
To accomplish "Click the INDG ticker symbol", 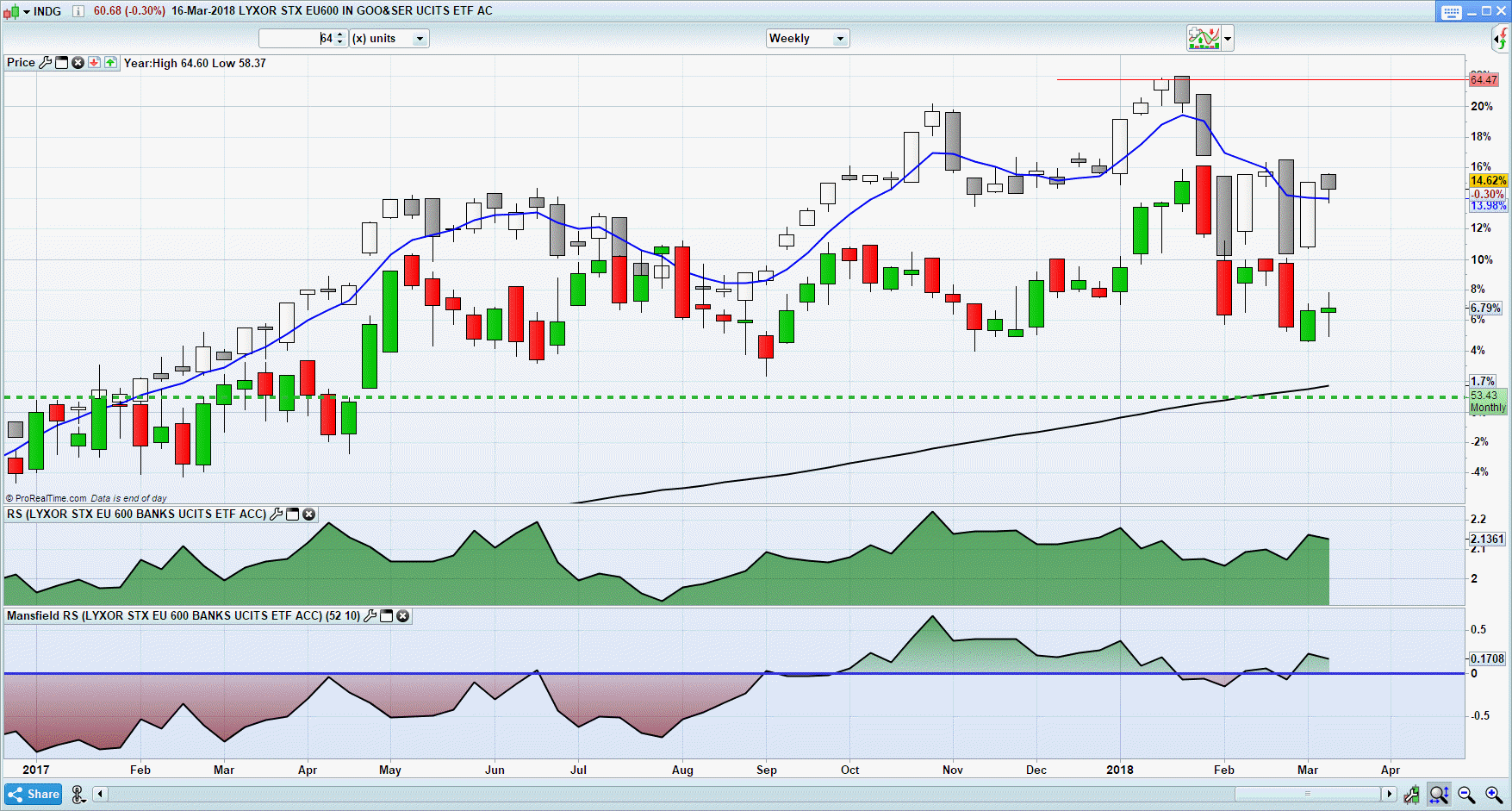I will tap(47, 11).
